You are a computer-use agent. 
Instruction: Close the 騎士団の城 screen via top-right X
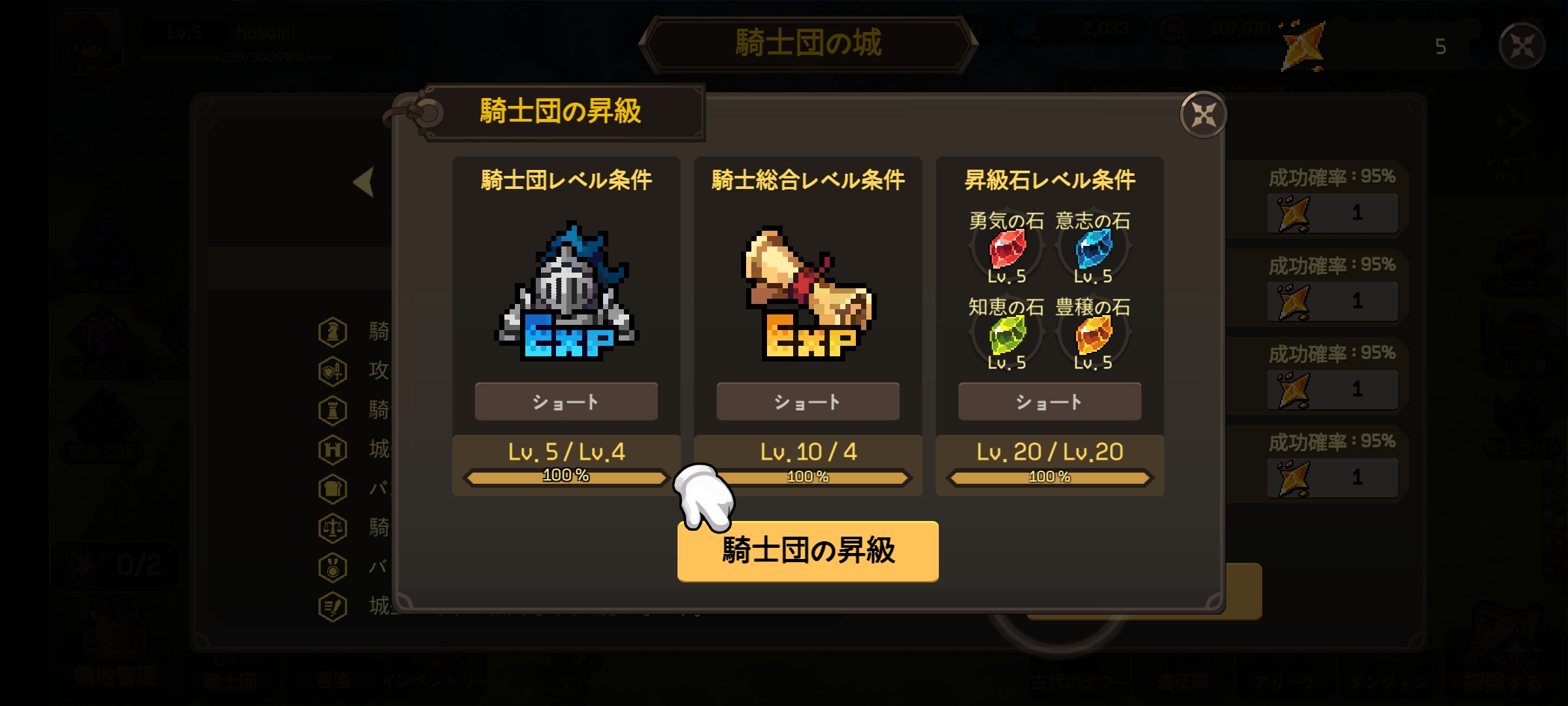pyautogui.click(x=1522, y=46)
